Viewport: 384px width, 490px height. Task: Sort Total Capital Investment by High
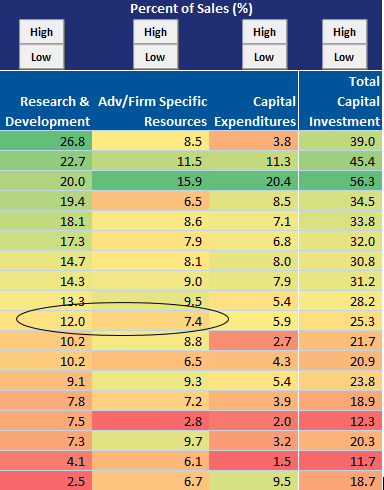[x=344, y=32]
